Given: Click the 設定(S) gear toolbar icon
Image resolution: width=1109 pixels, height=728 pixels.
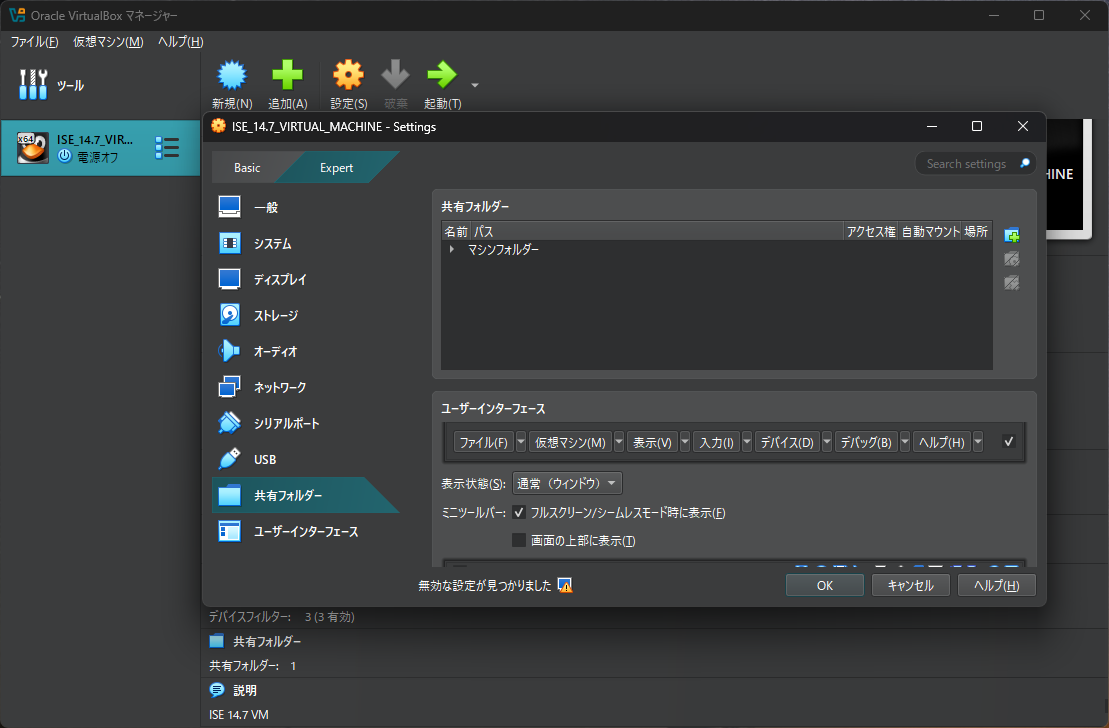Looking at the screenshot, I should tap(348, 75).
